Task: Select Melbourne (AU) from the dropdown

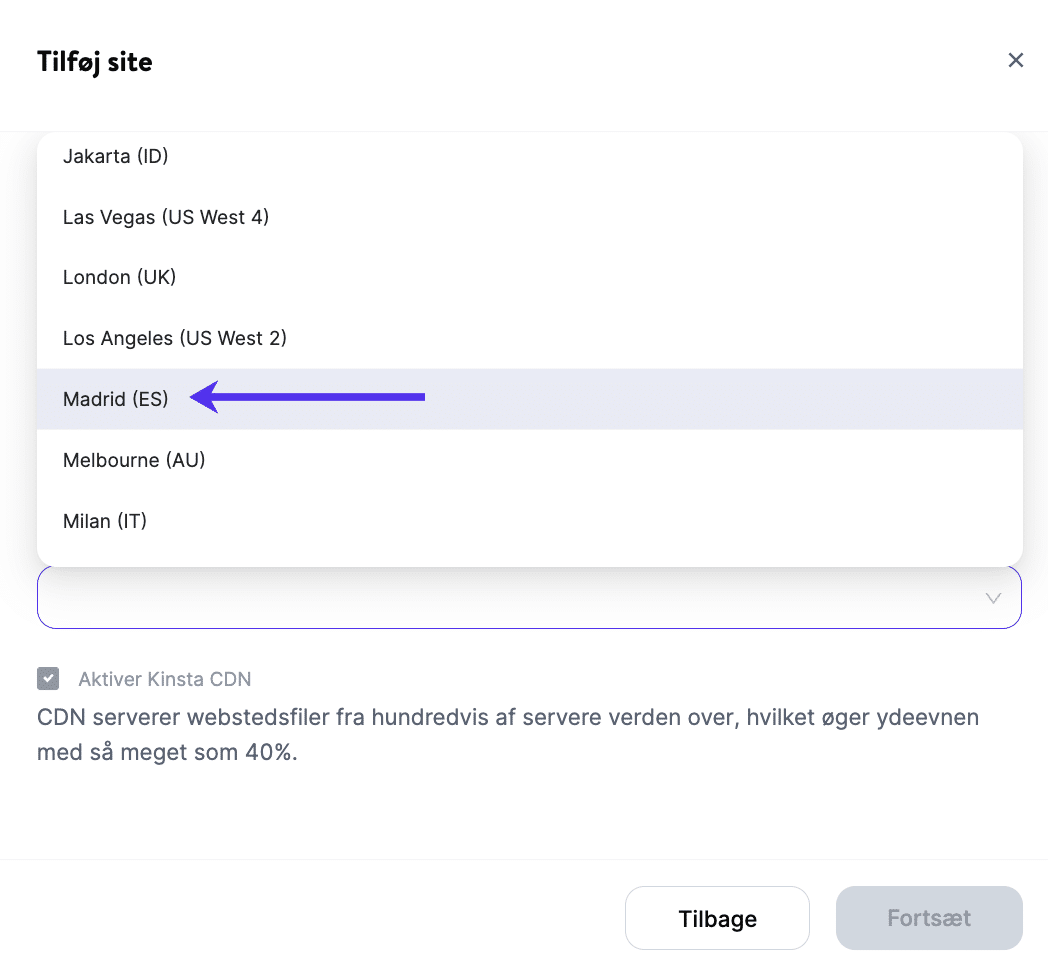Action: tap(134, 461)
